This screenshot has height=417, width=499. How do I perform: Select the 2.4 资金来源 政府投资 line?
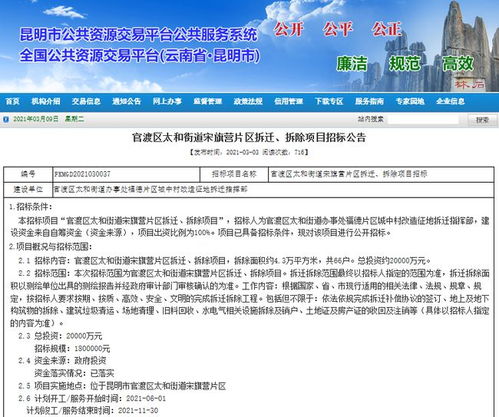pyautogui.click(x=62, y=361)
